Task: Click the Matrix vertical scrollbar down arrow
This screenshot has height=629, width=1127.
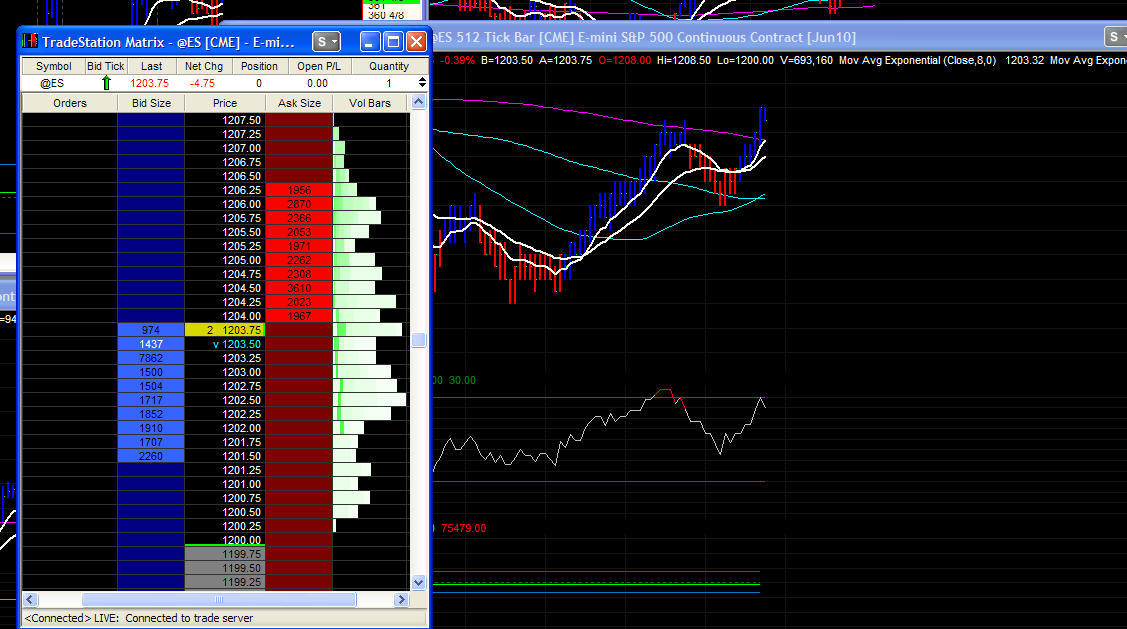Action: pos(418,582)
